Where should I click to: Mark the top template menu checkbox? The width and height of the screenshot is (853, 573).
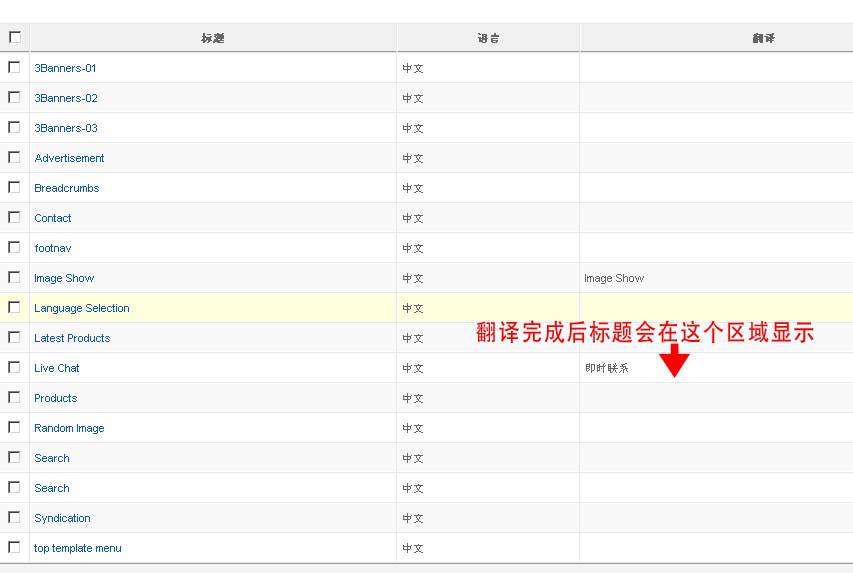[14, 547]
